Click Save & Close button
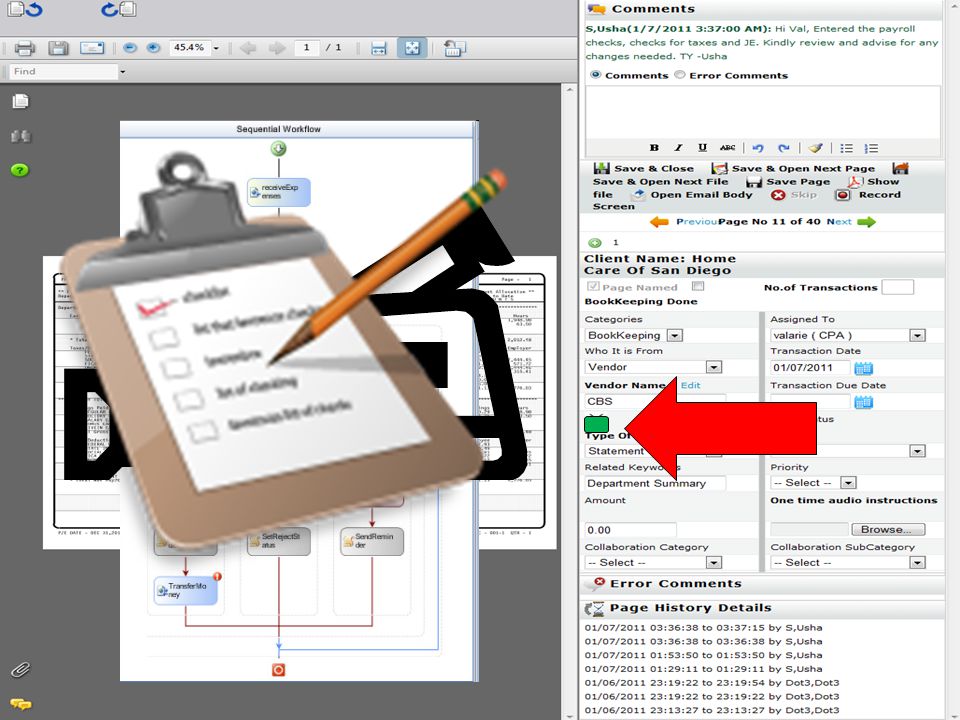The height and width of the screenshot is (720, 960). click(643, 168)
